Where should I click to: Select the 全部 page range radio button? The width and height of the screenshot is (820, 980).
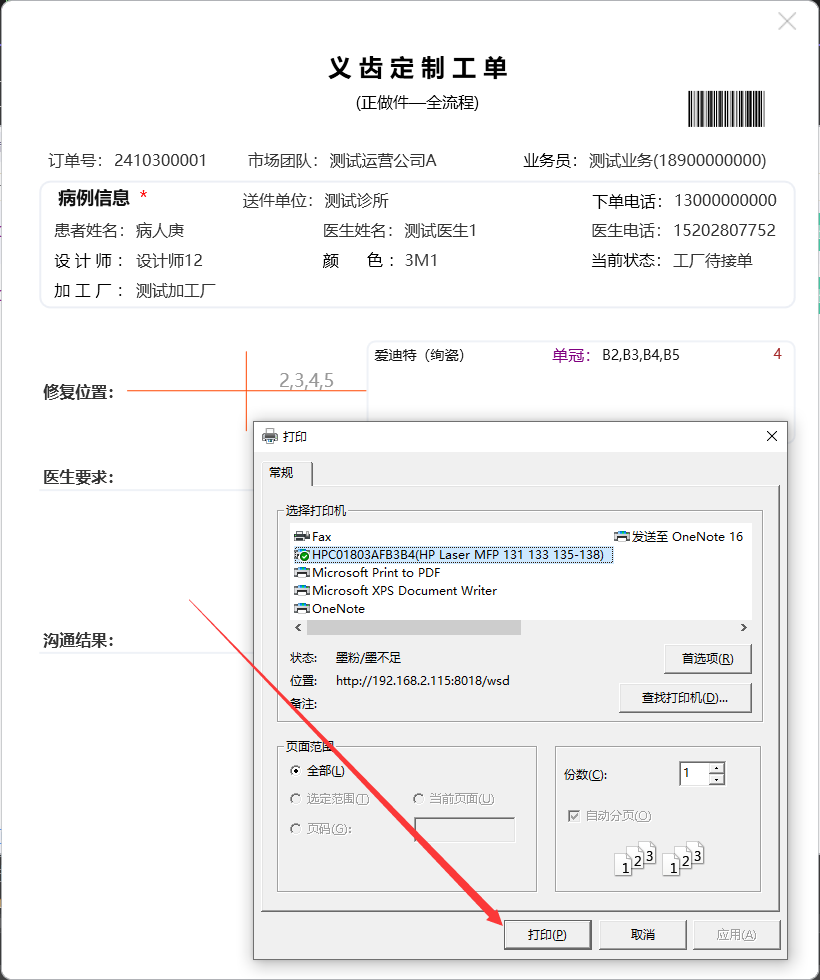(x=295, y=771)
